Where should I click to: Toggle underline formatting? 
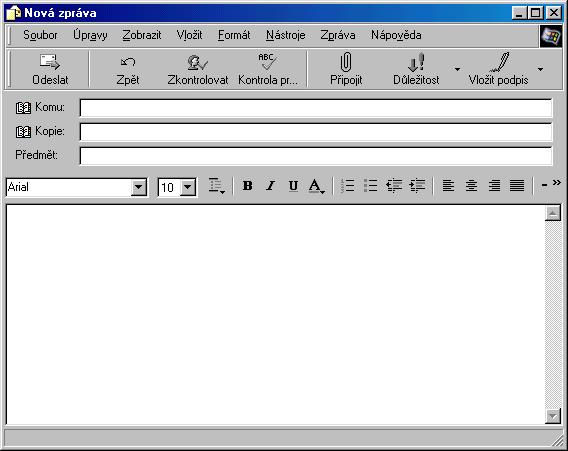pyautogui.click(x=293, y=186)
